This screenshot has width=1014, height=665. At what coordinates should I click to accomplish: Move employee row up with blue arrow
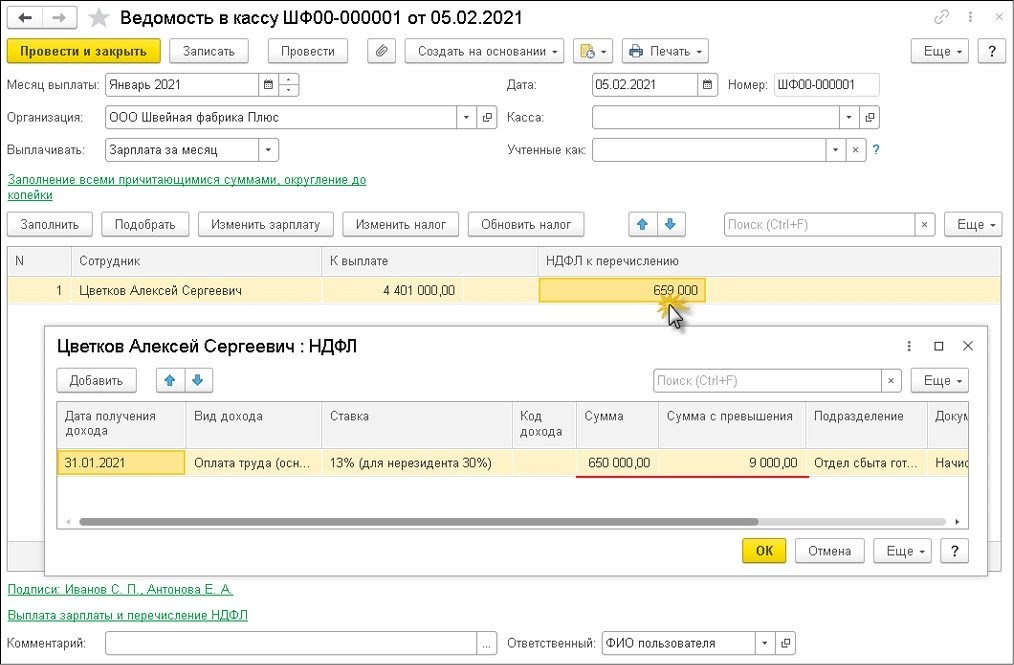[x=642, y=224]
